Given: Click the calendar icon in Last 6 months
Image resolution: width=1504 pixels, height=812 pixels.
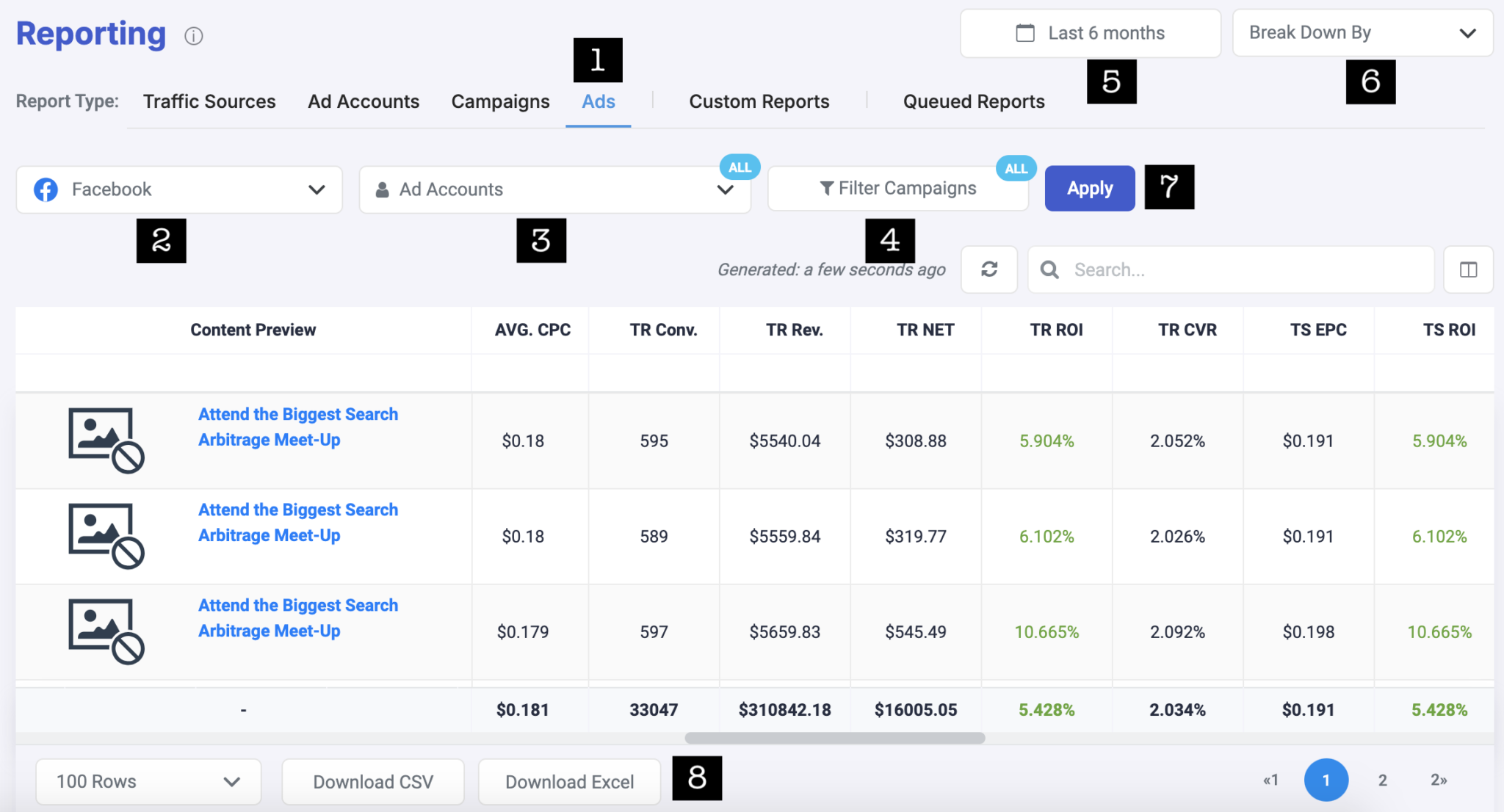Looking at the screenshot, I should click(x=1024, y=32).
